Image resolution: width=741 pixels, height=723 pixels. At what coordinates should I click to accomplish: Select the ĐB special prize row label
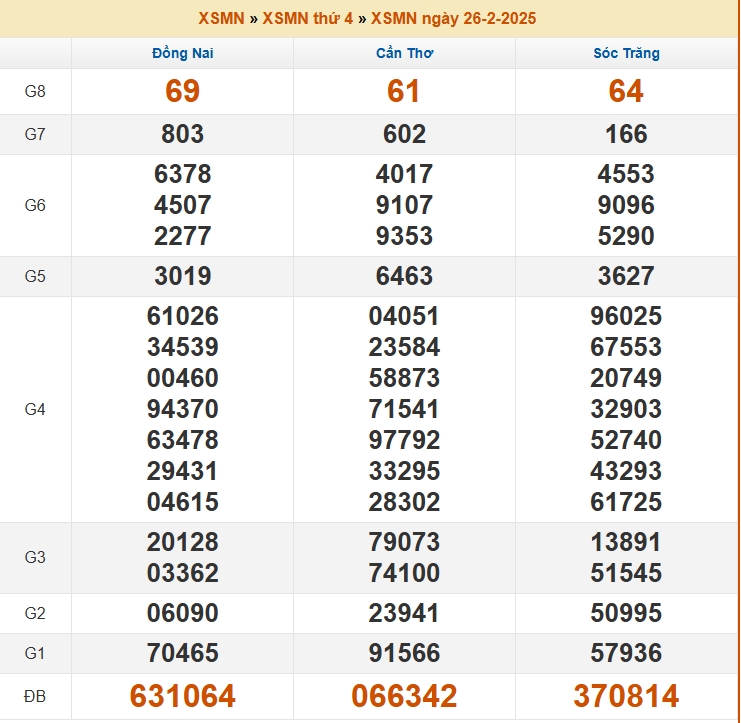[x=35, y=696]
